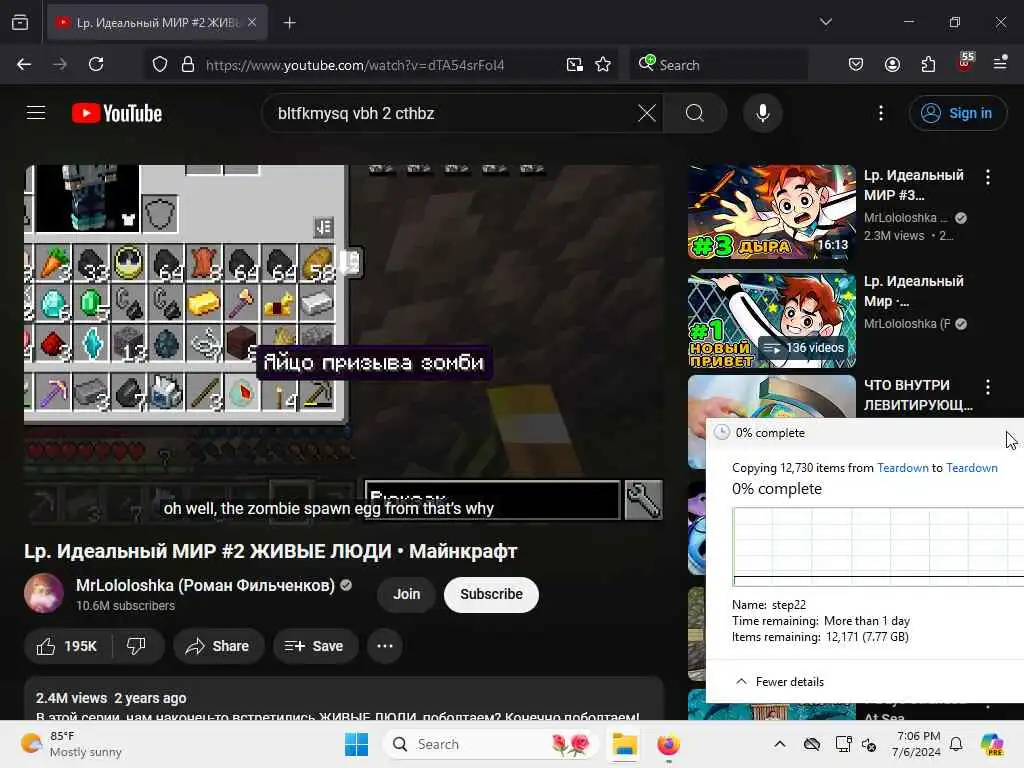Go to YouTube home via logo
This screenshot has height=768, width=1024.
coord(117,113)
